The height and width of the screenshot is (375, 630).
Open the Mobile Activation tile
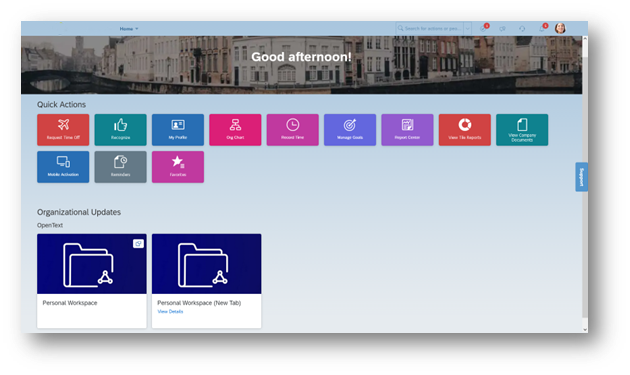pos(63,167)
